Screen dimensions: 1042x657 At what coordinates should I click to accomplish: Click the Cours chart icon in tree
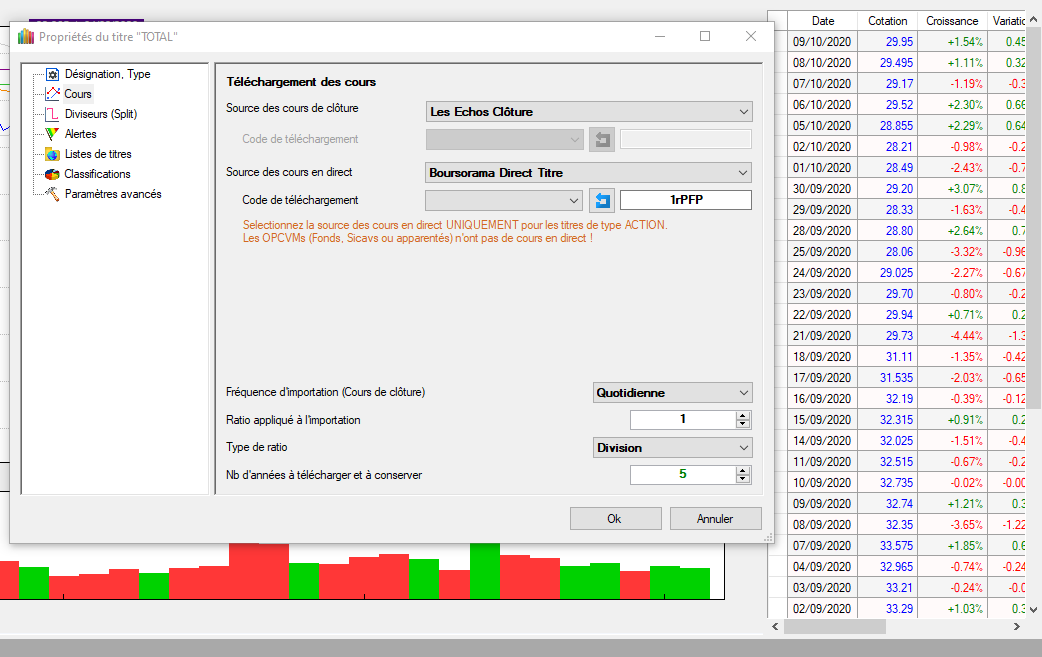point(53,94)
